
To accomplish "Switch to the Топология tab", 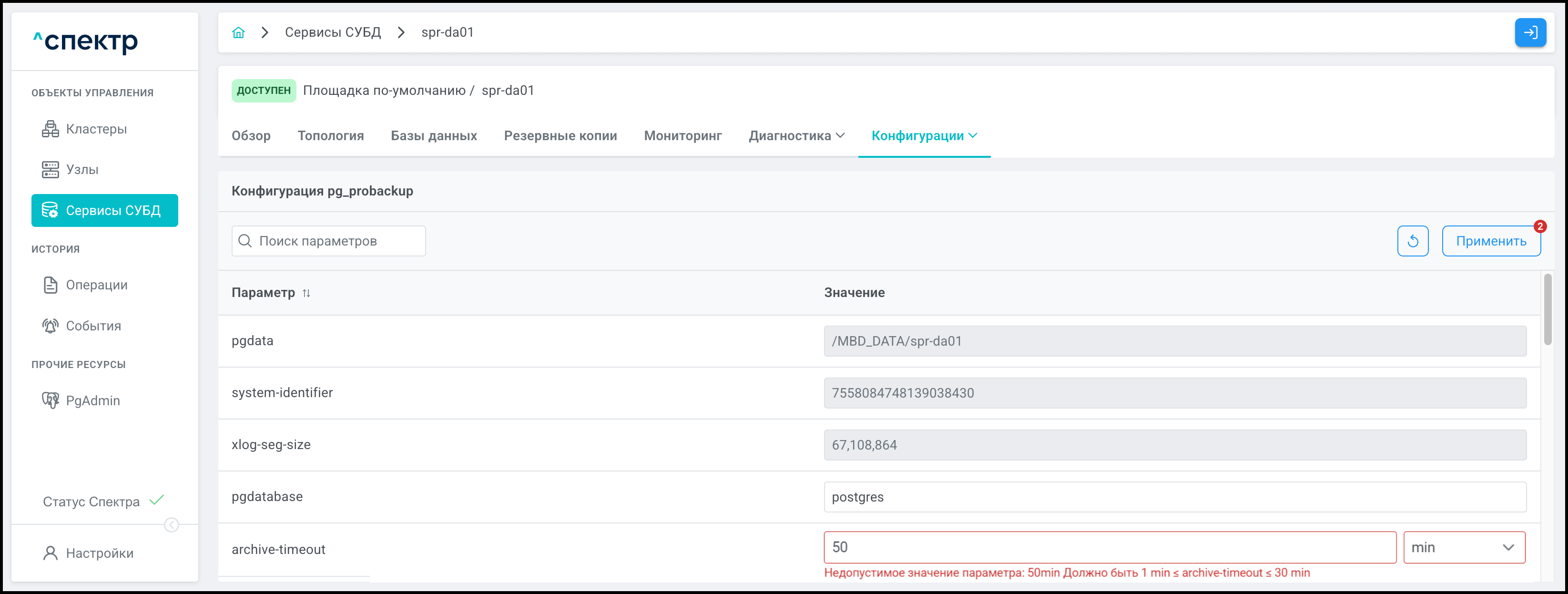I will (331, 136).
